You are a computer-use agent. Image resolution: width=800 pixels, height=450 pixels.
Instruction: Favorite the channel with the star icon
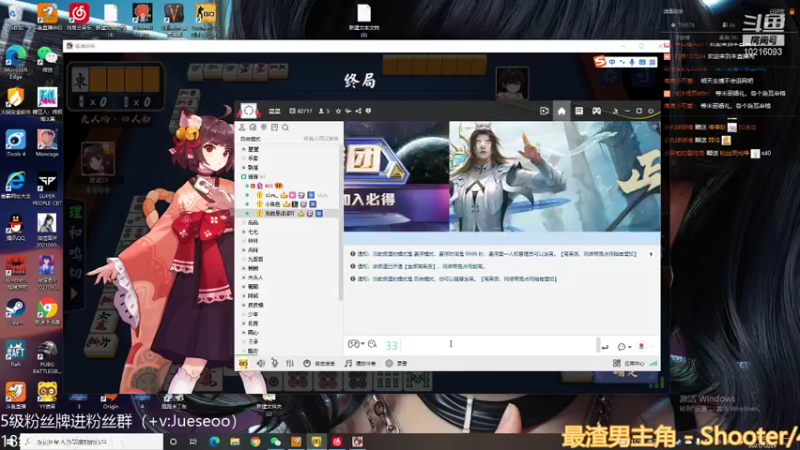click(338, 111)
